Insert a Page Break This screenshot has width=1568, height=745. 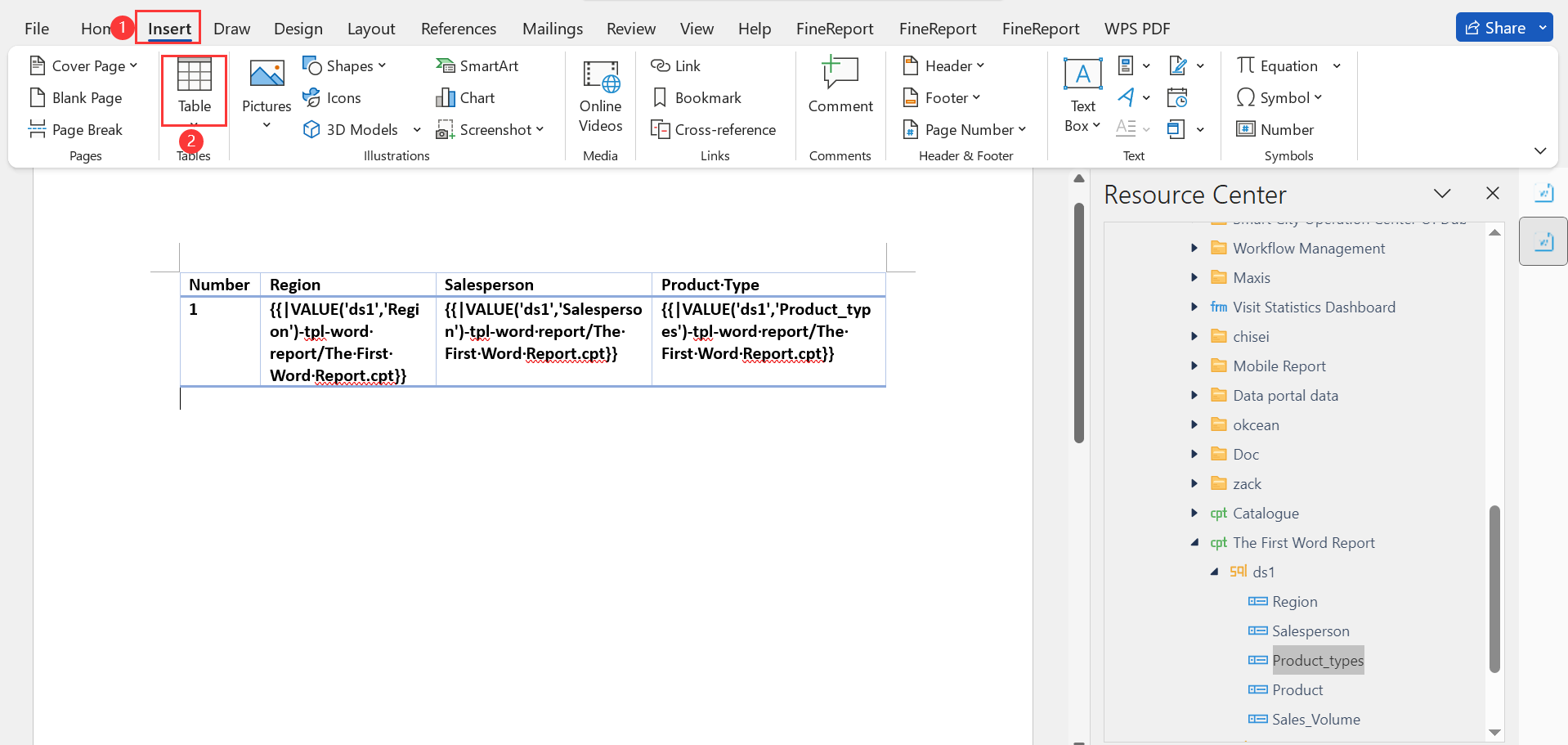(x=86, y=129)
